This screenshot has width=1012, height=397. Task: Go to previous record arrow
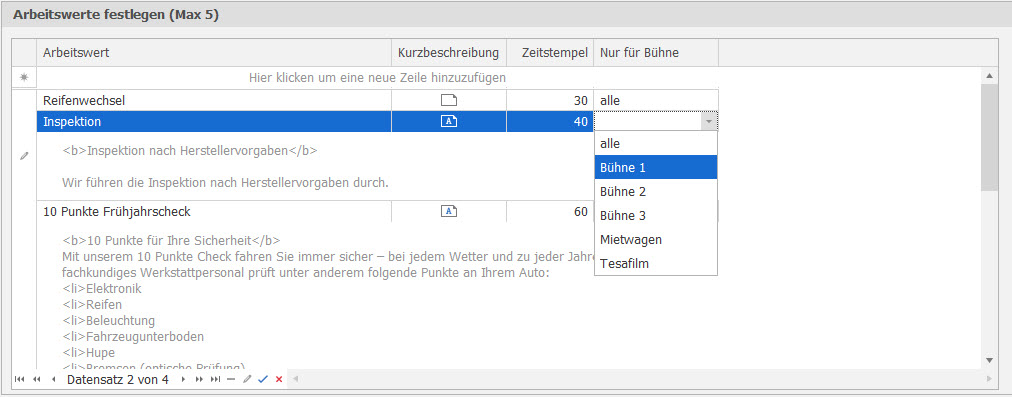(x=54, y=380)
